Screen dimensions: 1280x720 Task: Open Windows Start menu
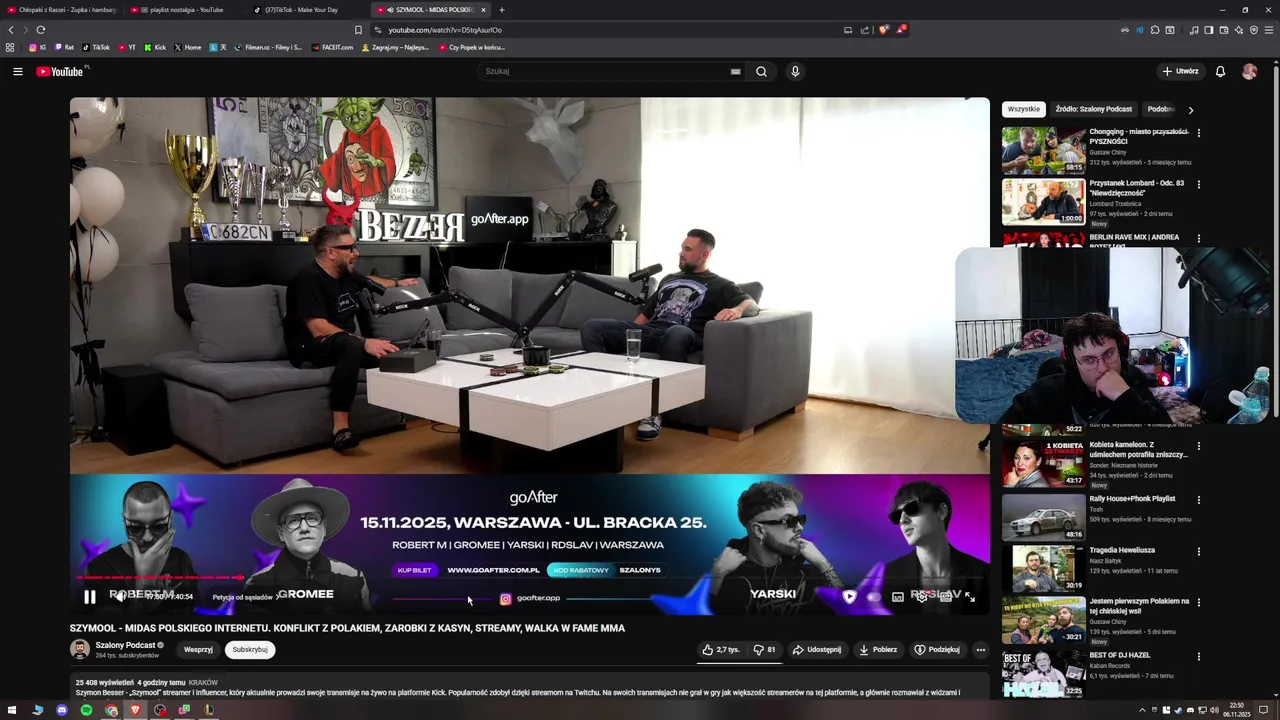12,710
